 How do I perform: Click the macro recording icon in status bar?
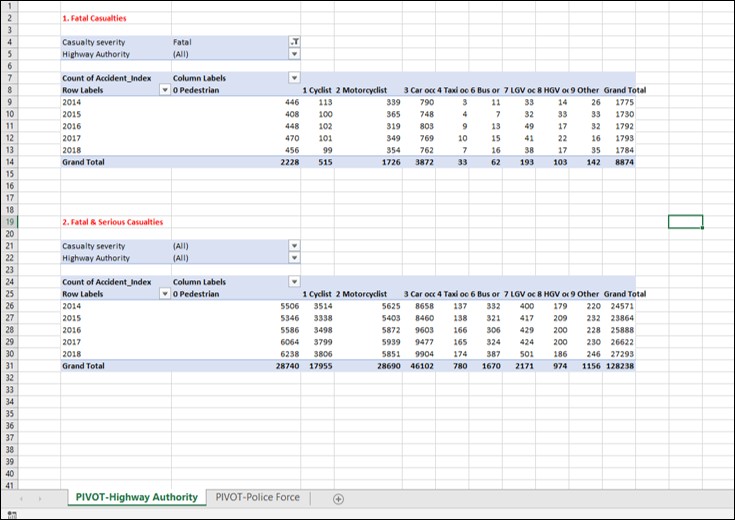(x=13, y=514)
